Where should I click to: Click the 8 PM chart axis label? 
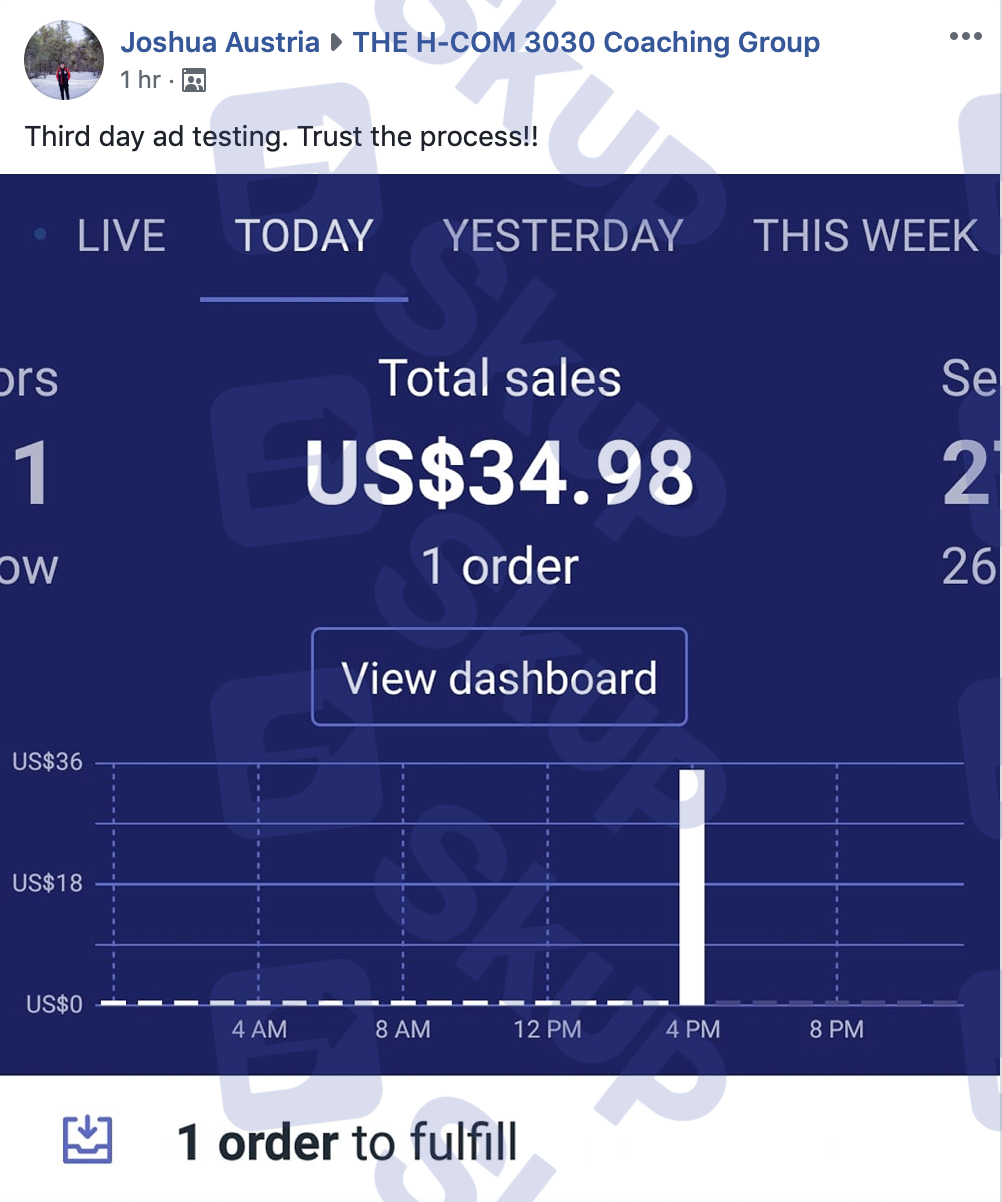836,1029
